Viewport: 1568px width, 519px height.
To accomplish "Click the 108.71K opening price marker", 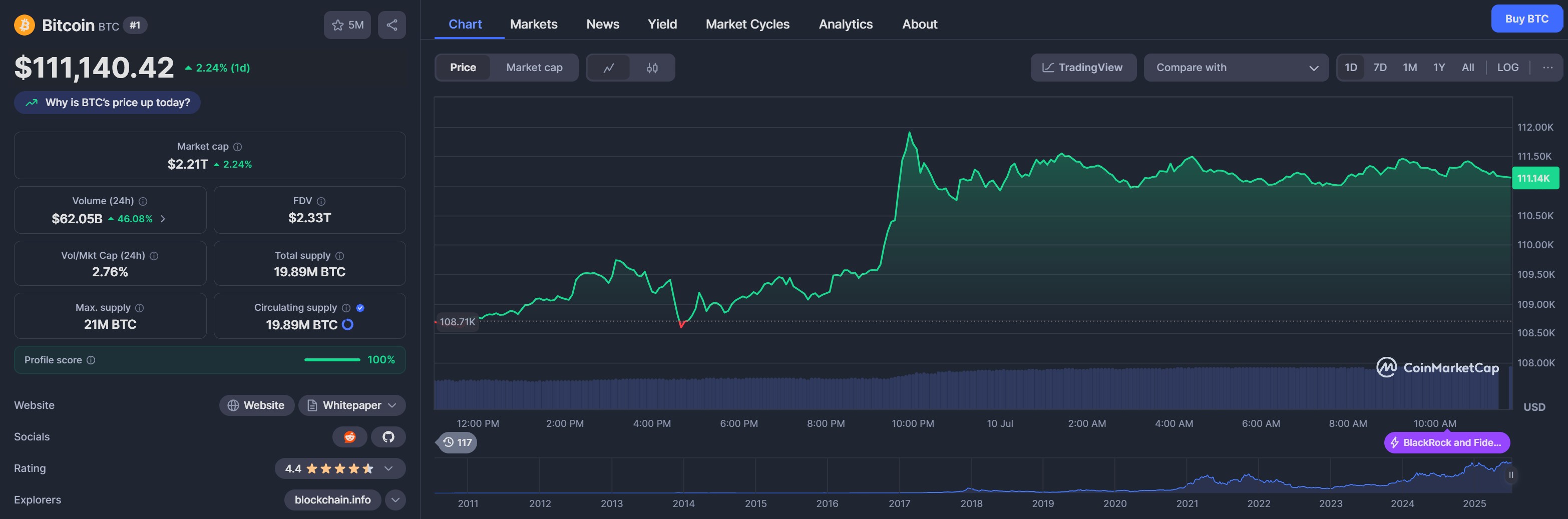I will [457, 322].
